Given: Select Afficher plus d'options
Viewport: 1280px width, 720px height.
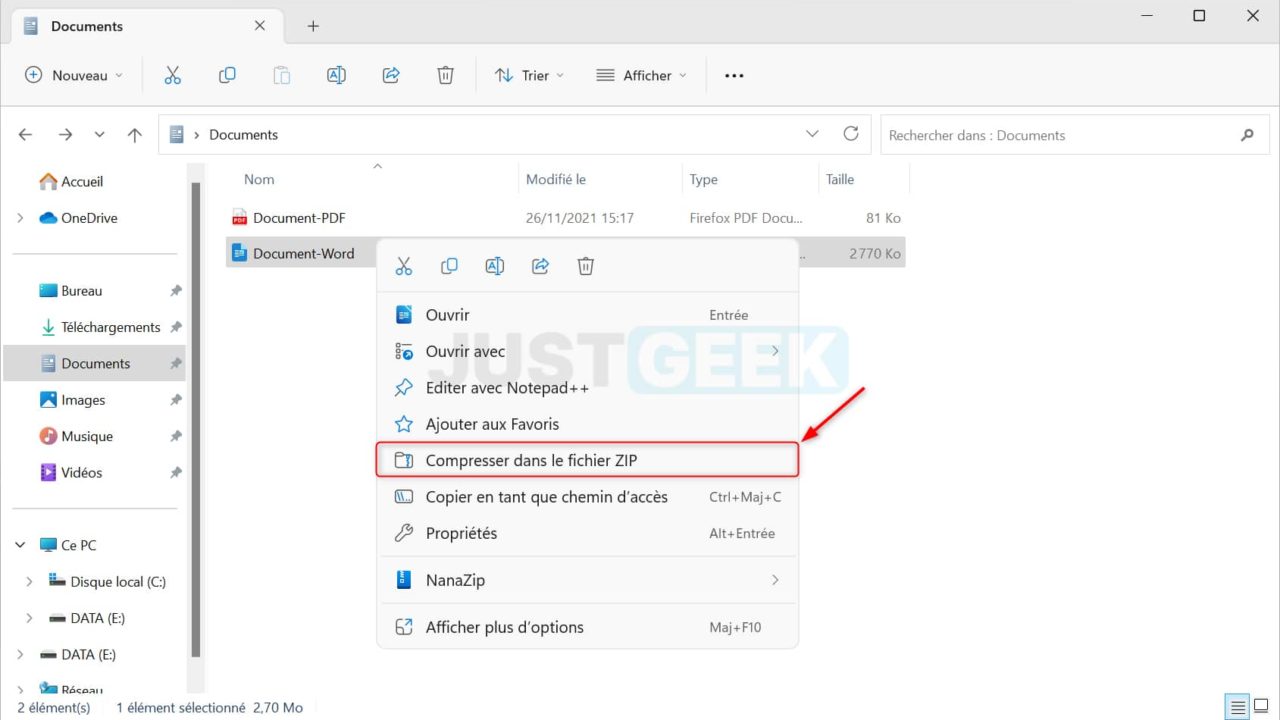Looking at the screenshot, I should [x=587, y=627].
